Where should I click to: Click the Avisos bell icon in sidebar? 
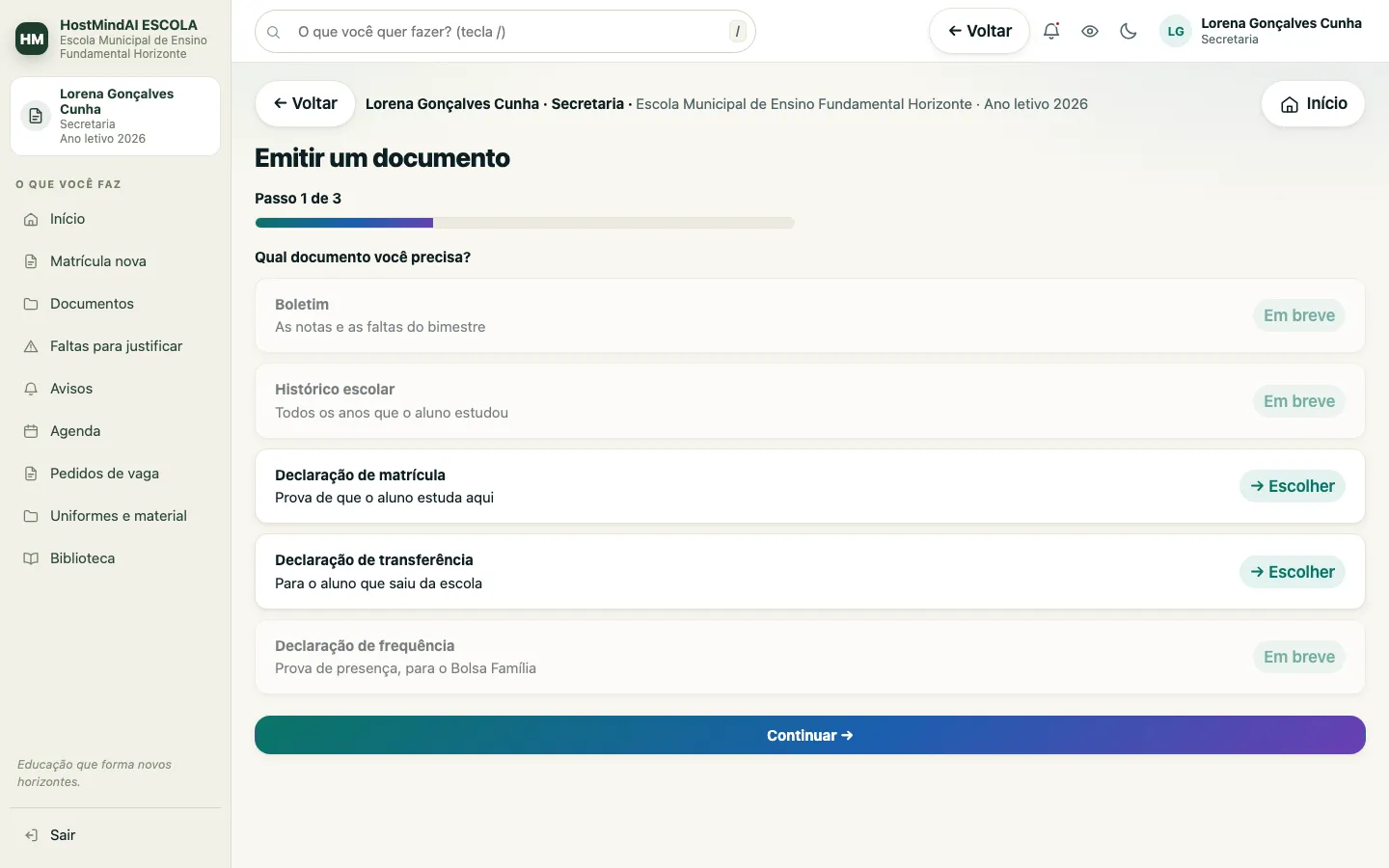(31, 389)
